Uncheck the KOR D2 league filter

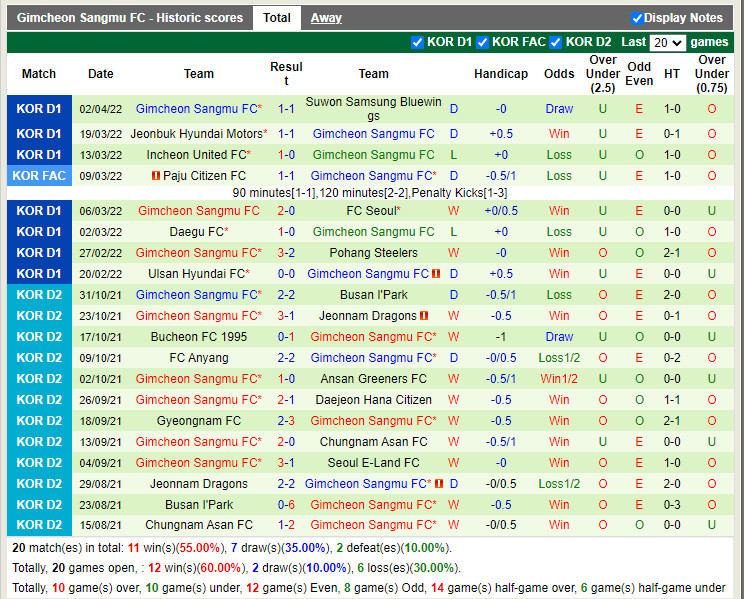[555, 42]
